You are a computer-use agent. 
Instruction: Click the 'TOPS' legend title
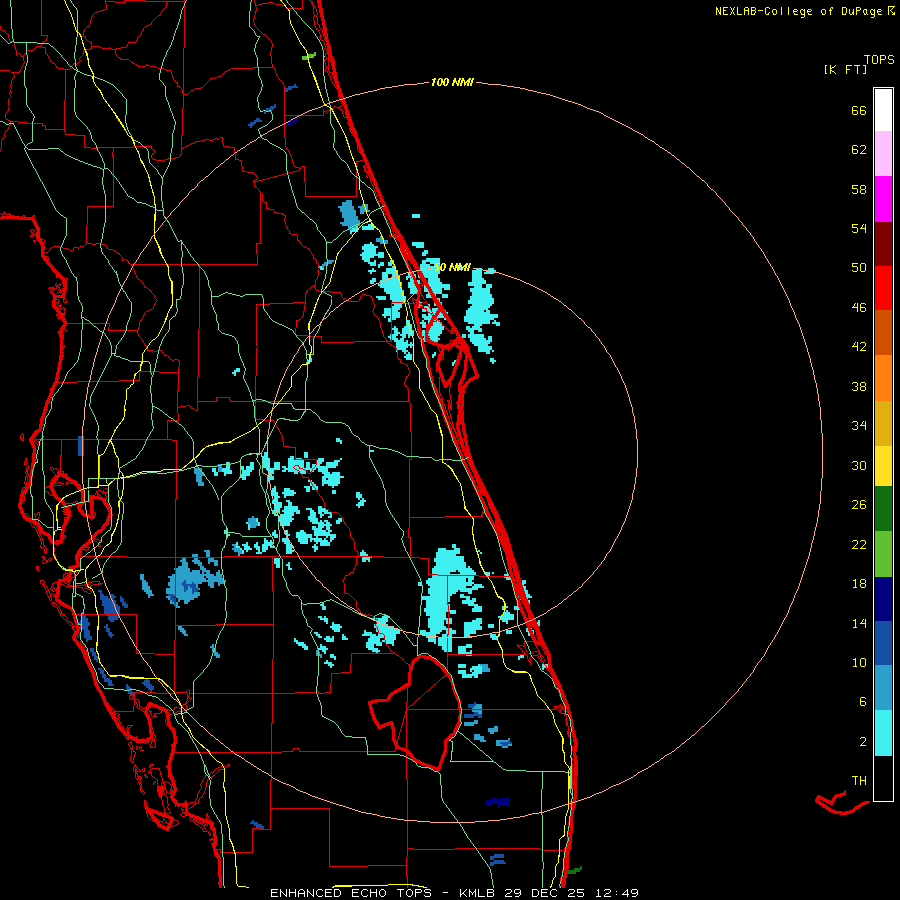[x=879, y=59]
